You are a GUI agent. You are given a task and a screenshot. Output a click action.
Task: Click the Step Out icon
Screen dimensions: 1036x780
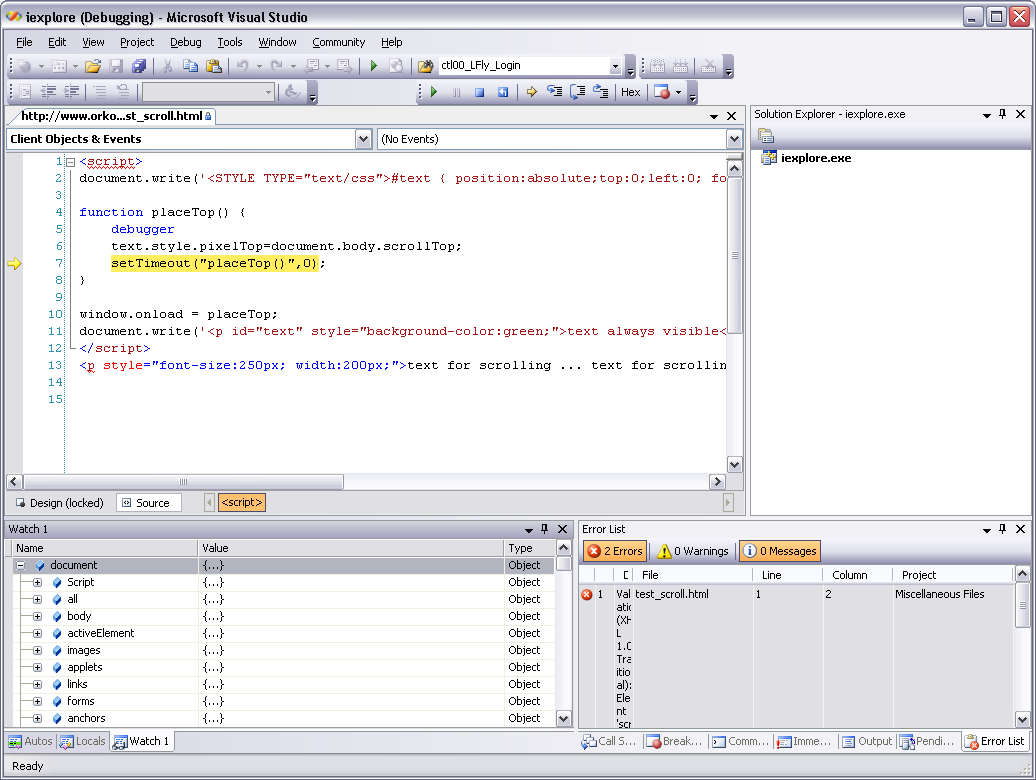click(601, 92)
